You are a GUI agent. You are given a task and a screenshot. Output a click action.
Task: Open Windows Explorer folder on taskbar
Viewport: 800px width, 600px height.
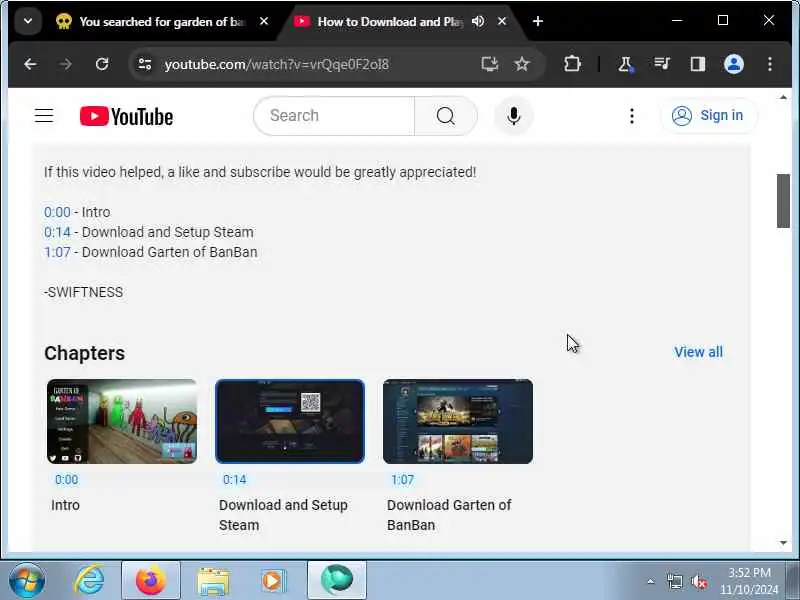tap(213, 580)
